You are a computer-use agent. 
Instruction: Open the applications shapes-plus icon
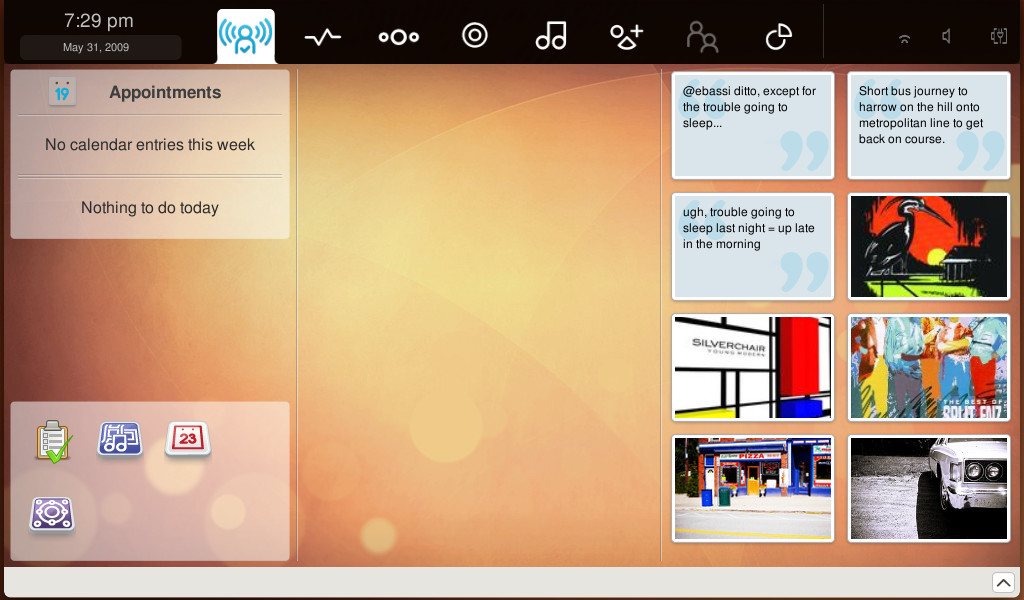tap(626, 37)
